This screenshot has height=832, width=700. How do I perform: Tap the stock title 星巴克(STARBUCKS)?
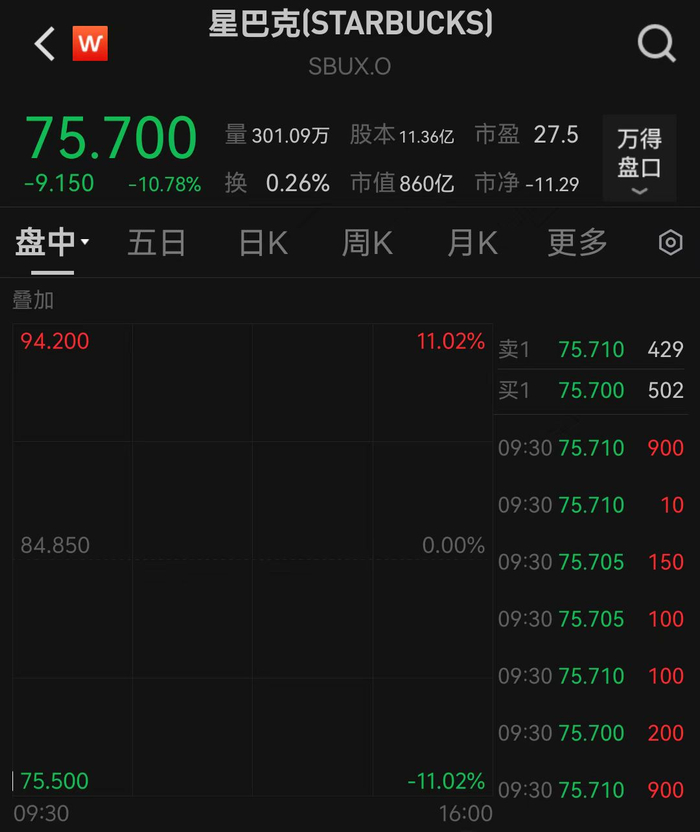[x=350, y=23]
